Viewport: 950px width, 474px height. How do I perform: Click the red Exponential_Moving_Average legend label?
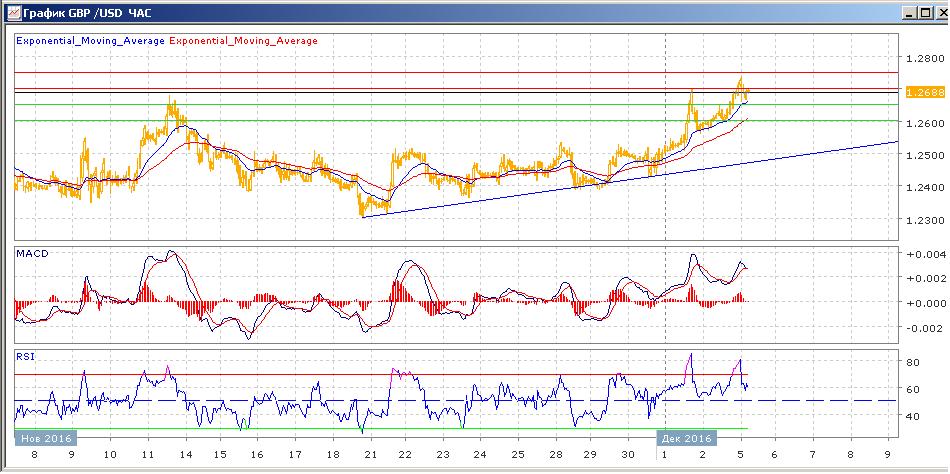(x=244, y=41)
